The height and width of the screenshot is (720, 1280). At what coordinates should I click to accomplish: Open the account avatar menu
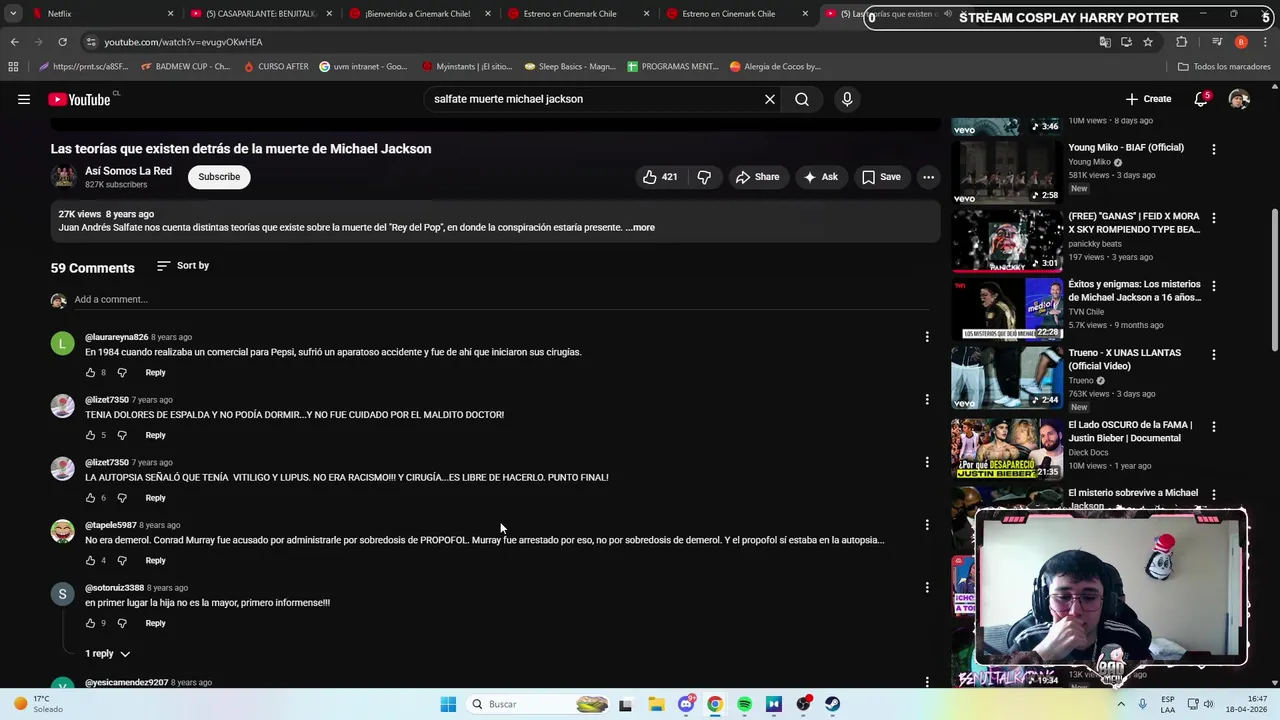pos(1239,99)
